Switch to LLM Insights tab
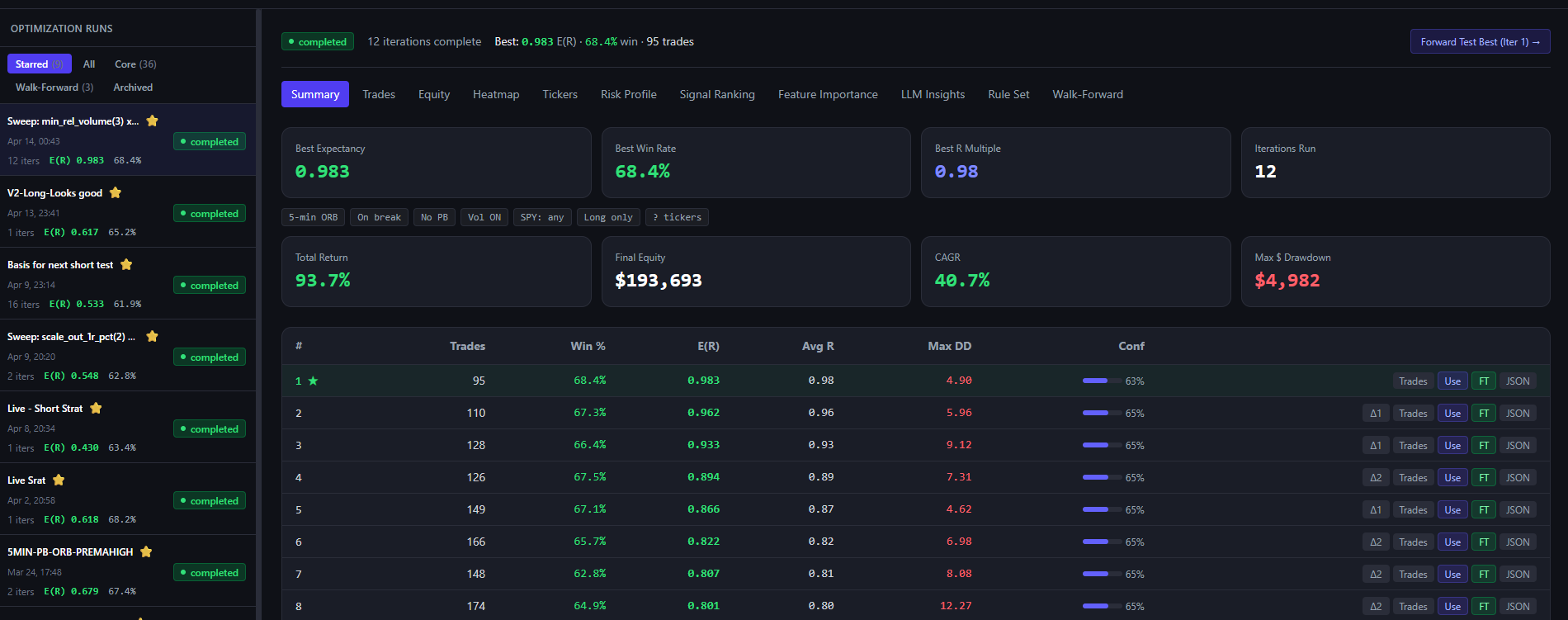The image size is (1568, 620). pyautogui.click(x=933, y=94)
